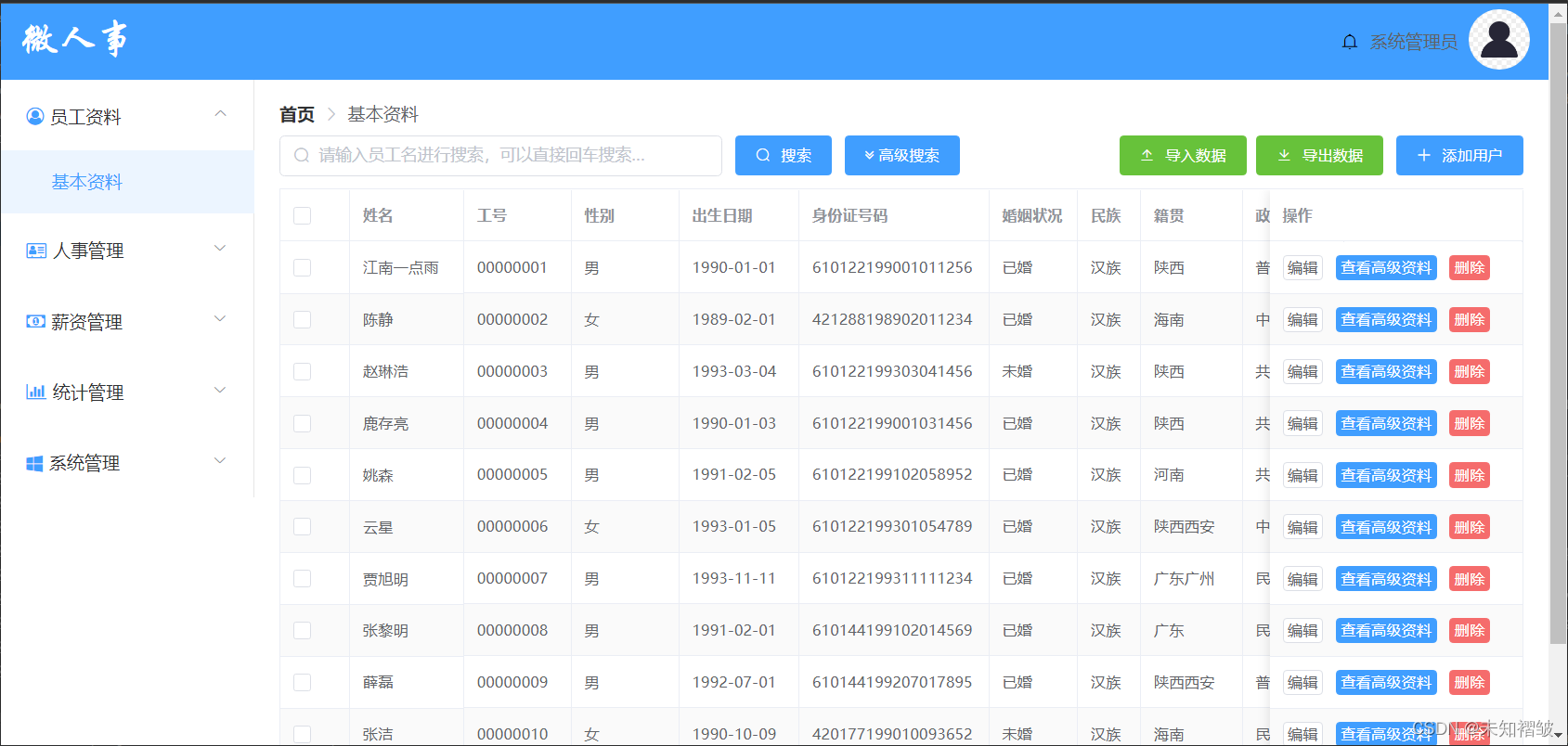Click the 导入数据 import button
Image resolution: width=1568 pixels, height=746 pixels.
pyautogui.click(x=1183, y=155)
